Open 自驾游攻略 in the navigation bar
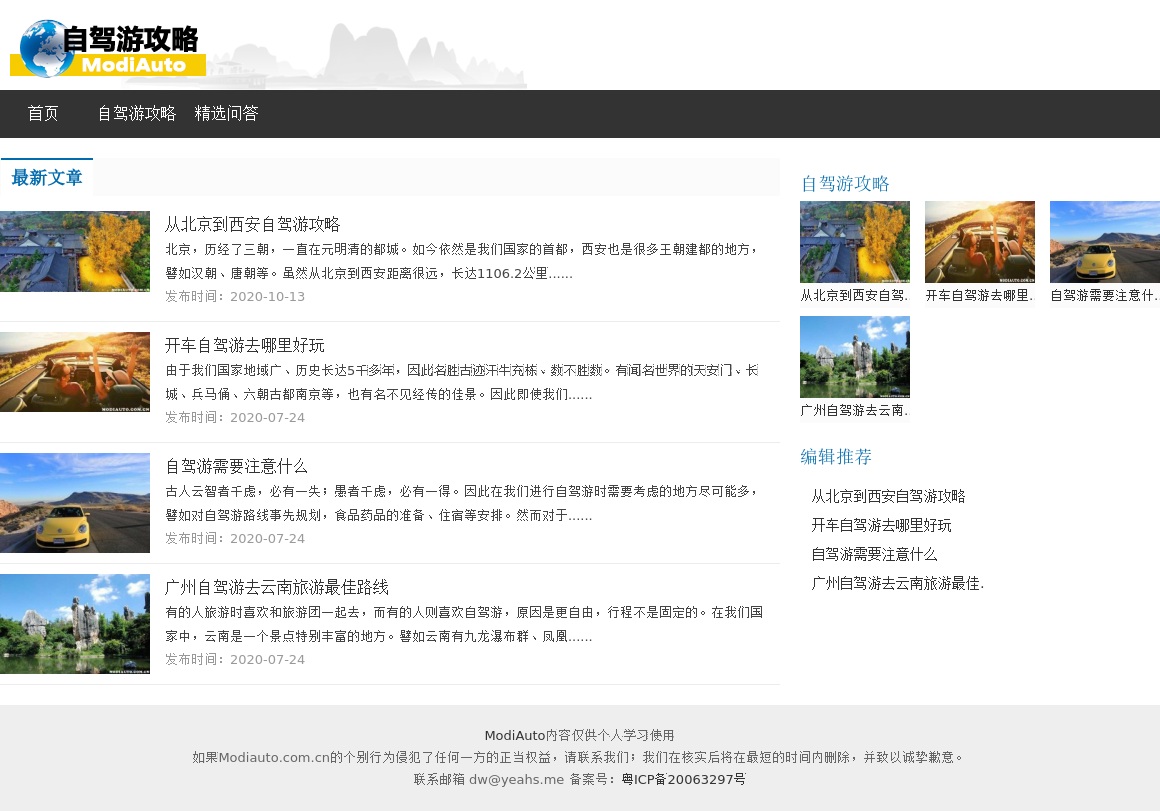The image size is (1160, 811). [x=136, y=114]
